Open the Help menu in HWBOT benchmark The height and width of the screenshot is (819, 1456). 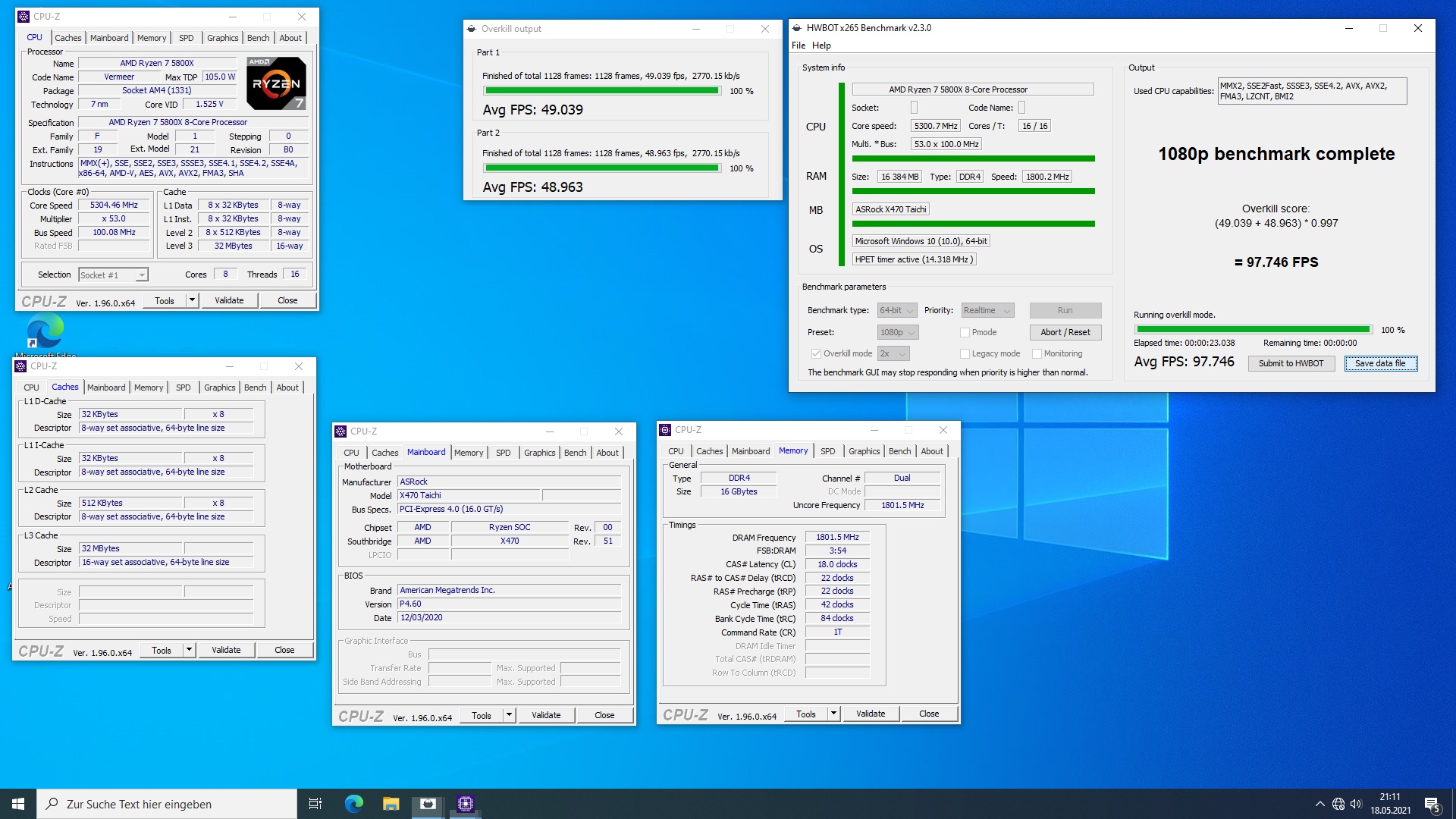tap(821, 45)
